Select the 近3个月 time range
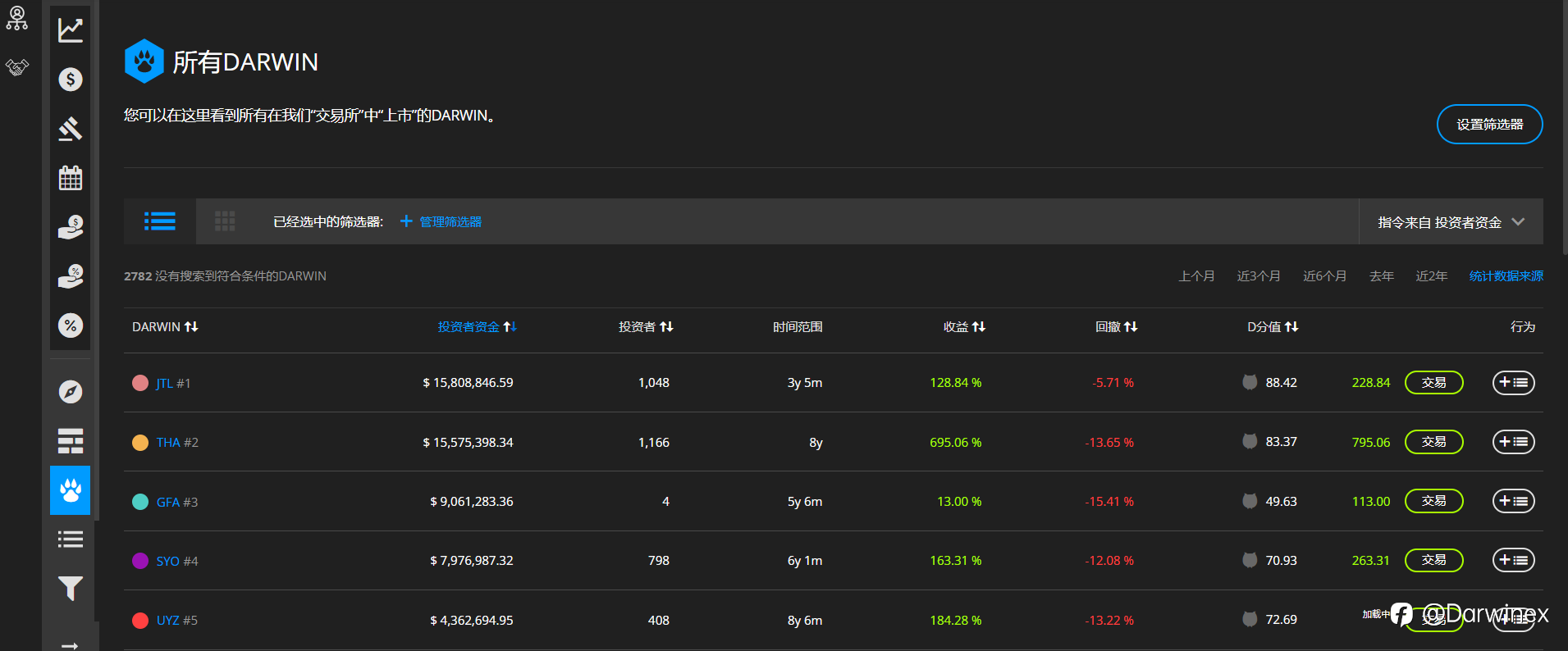This screenshot has width=1568, height=651. [1259, 276]
